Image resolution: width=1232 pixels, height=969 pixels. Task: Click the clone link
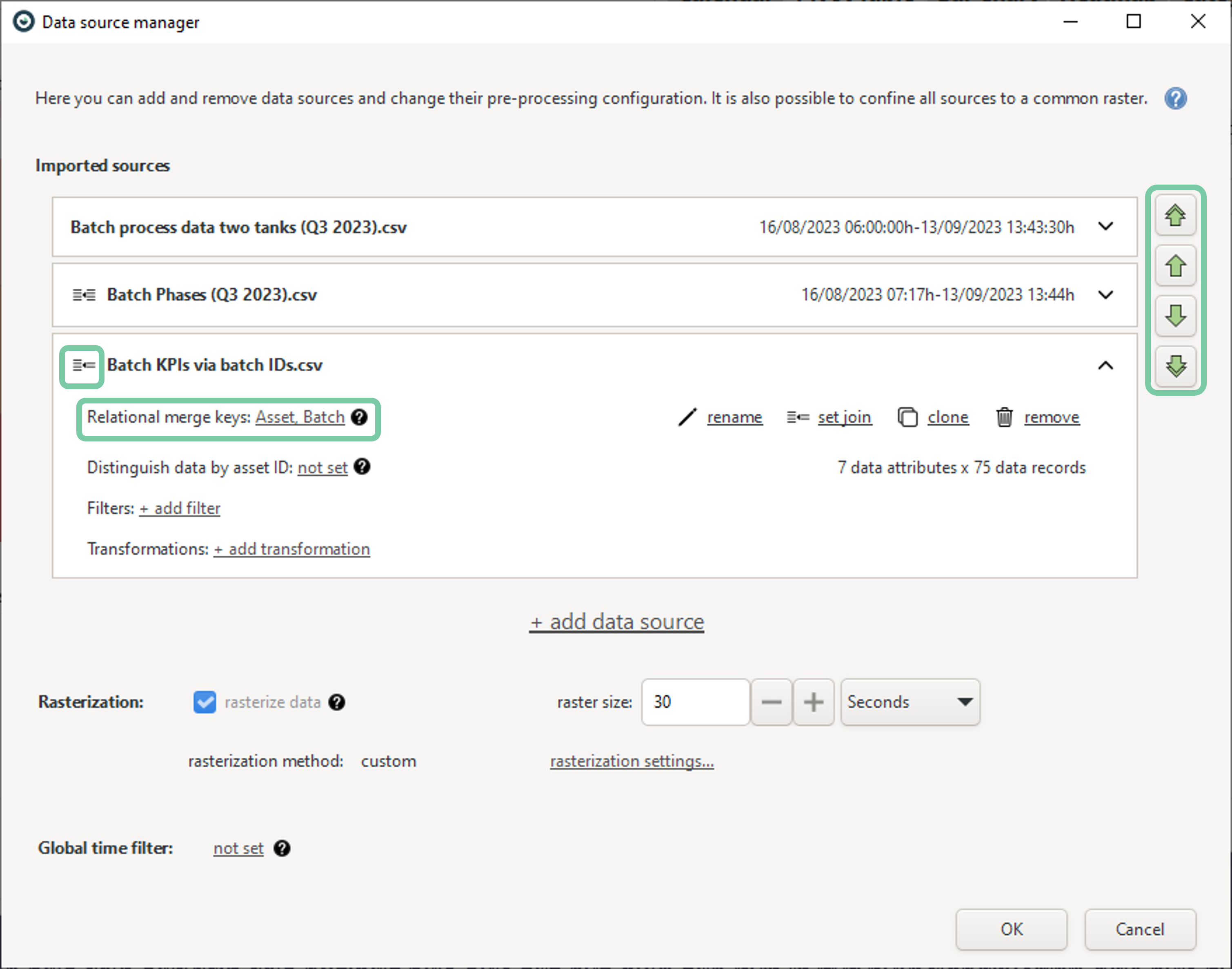click(948, 418)
